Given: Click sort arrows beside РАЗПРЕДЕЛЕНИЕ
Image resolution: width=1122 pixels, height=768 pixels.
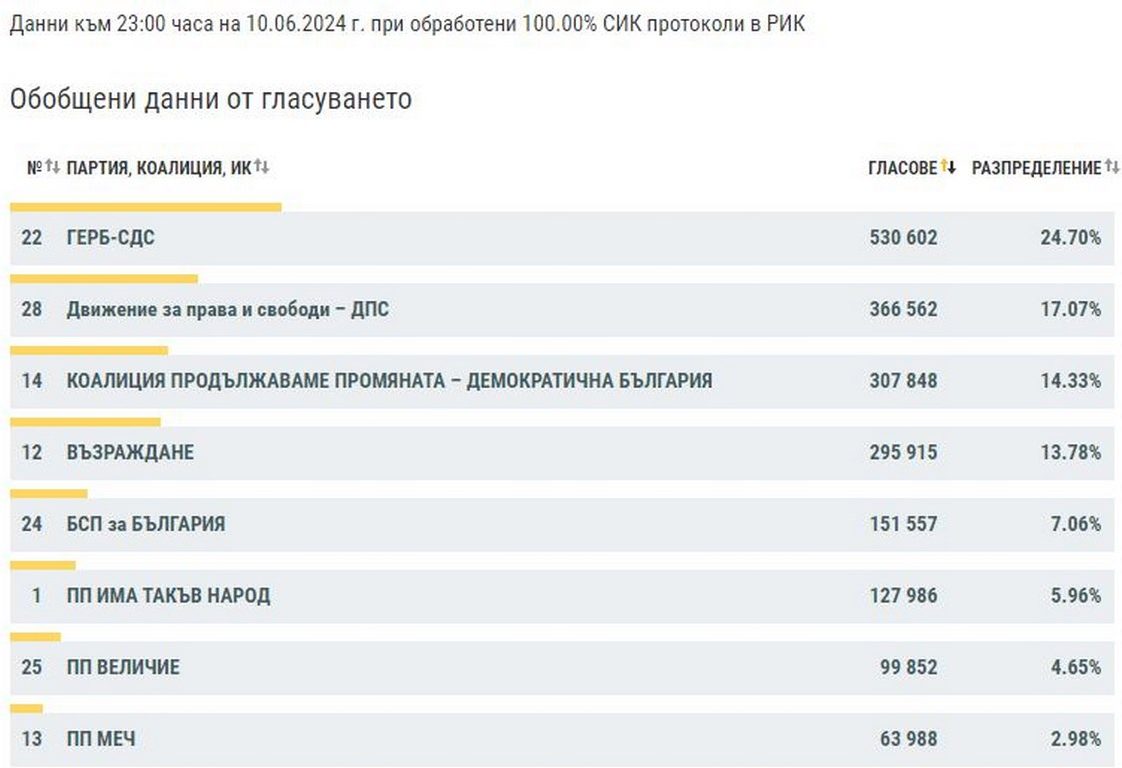Looking at the screenshot, I should (1112, 167).
